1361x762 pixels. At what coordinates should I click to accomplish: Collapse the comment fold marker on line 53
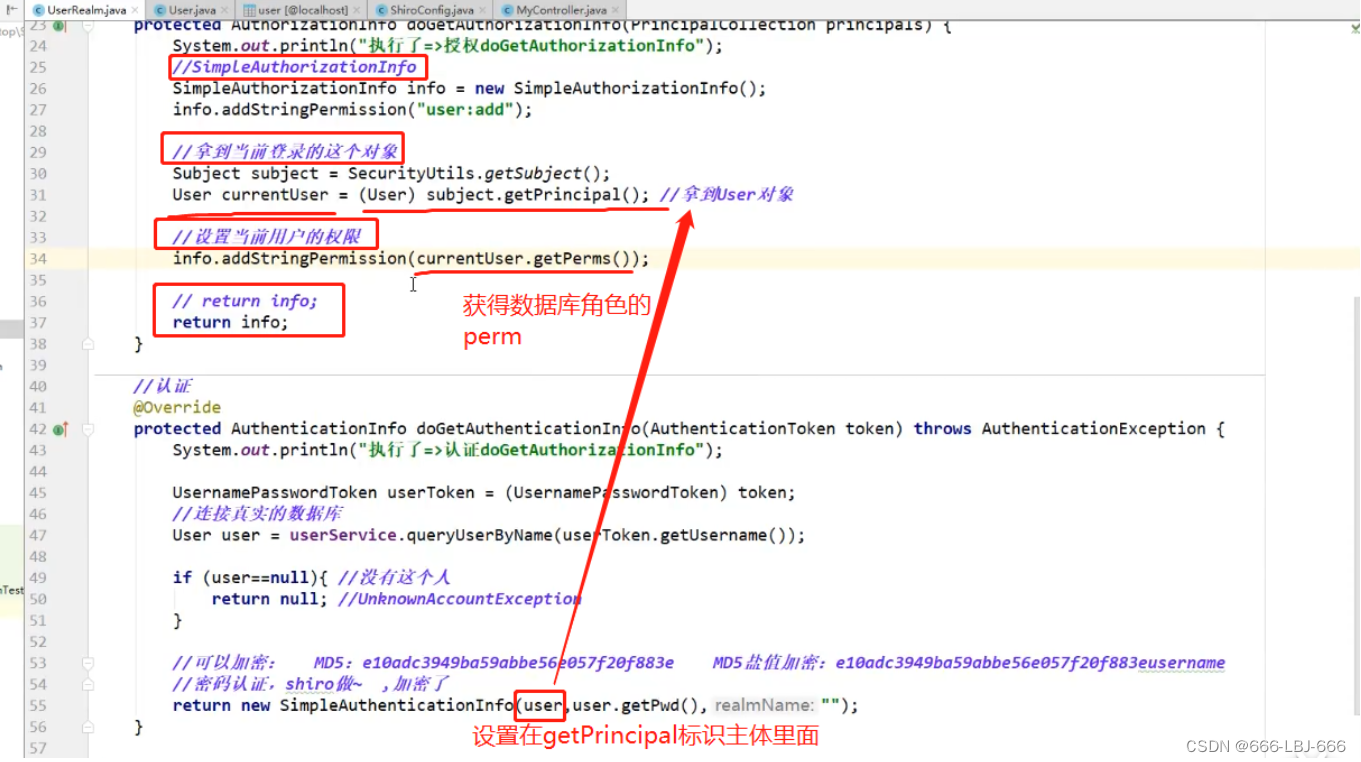(88, 663)
